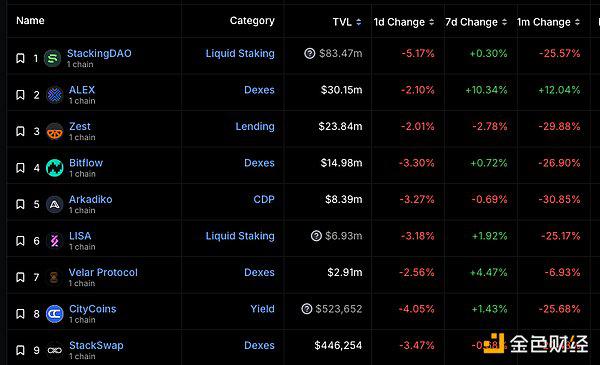Open the CDP category link
The image size is (600, 365).
[264, 199]
